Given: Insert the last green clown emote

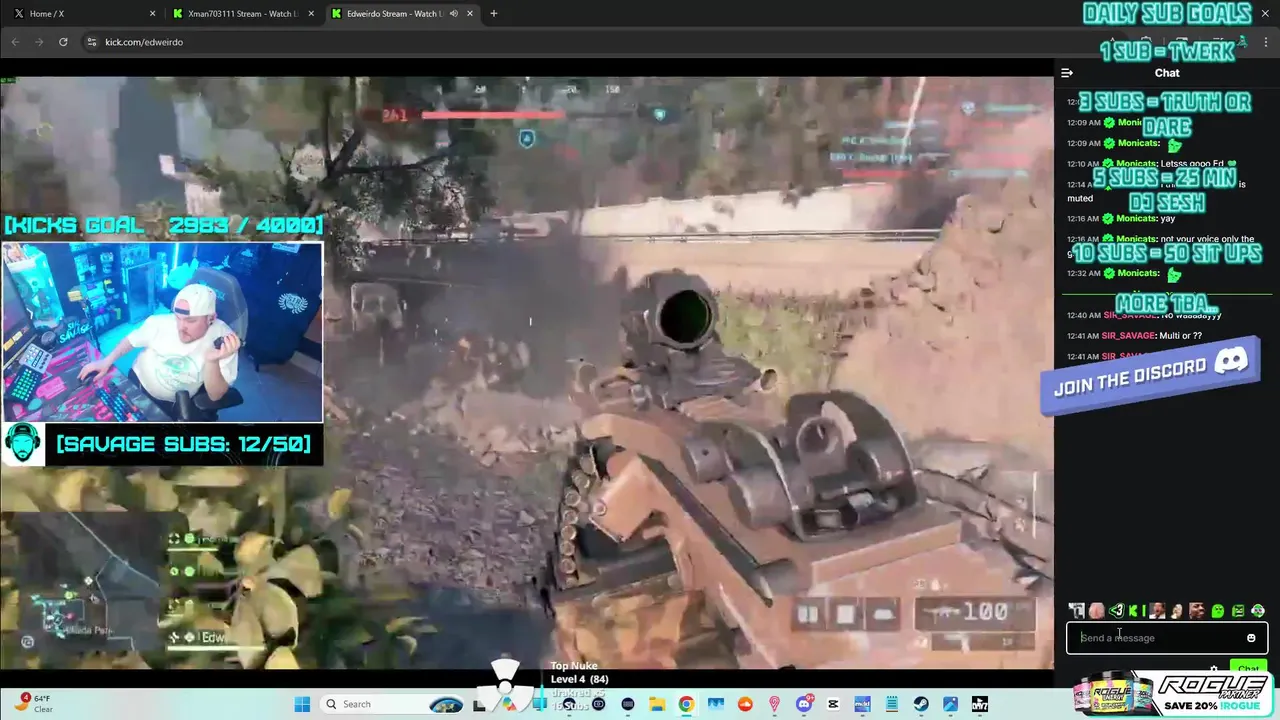Looking at the screenshot, I should [1258, 611].
